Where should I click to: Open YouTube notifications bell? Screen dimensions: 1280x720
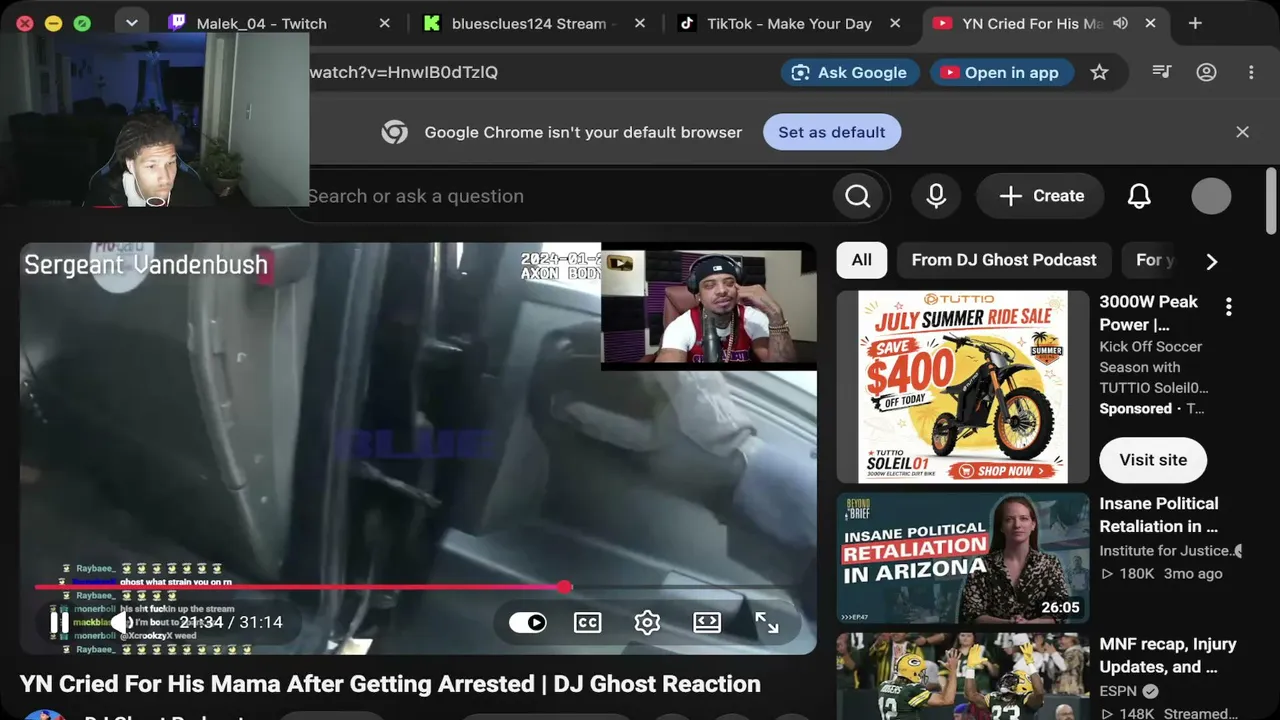(x=1139, y=196)
